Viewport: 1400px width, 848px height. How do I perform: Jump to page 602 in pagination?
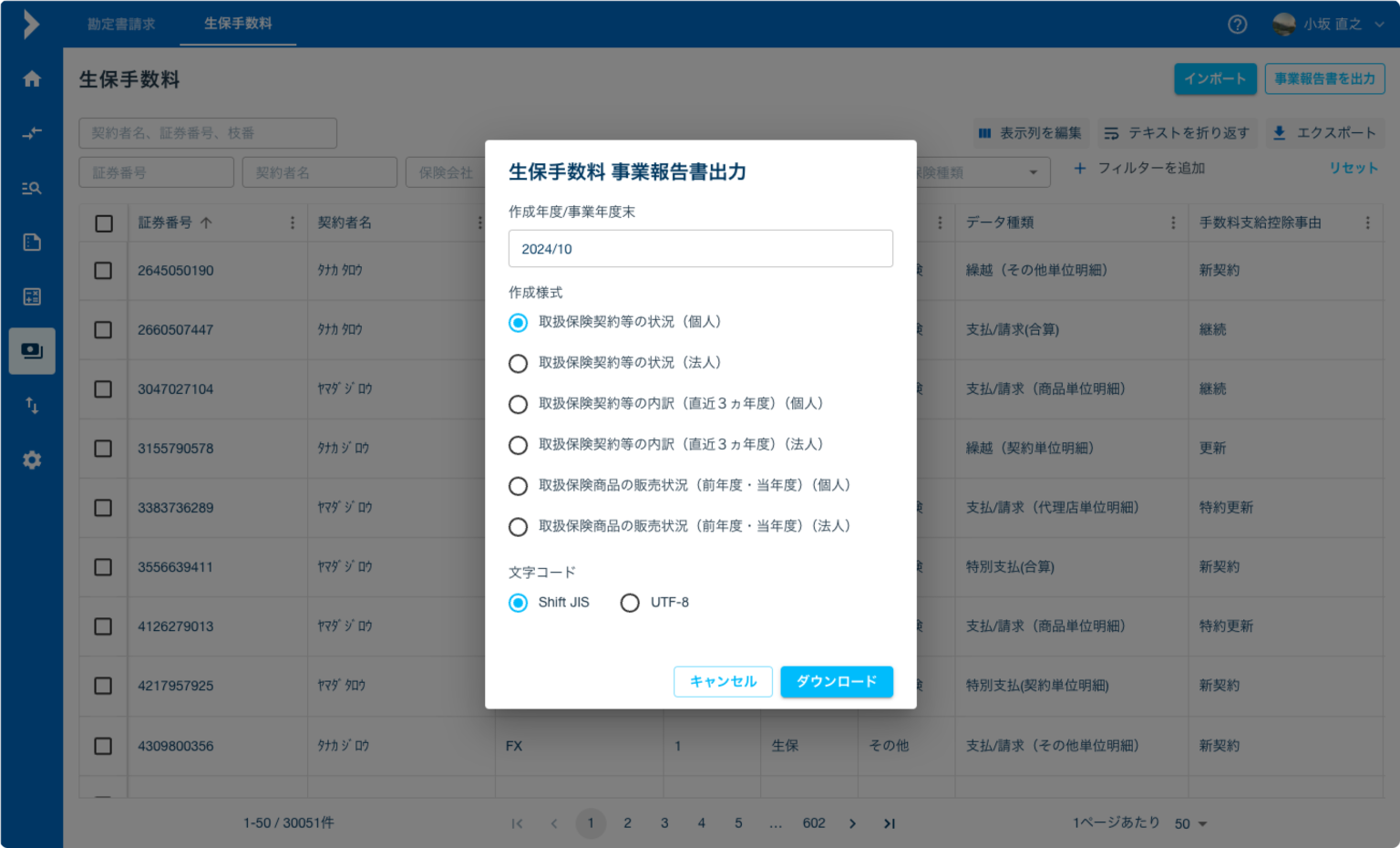pyautogui.click(x=814, y=822)
